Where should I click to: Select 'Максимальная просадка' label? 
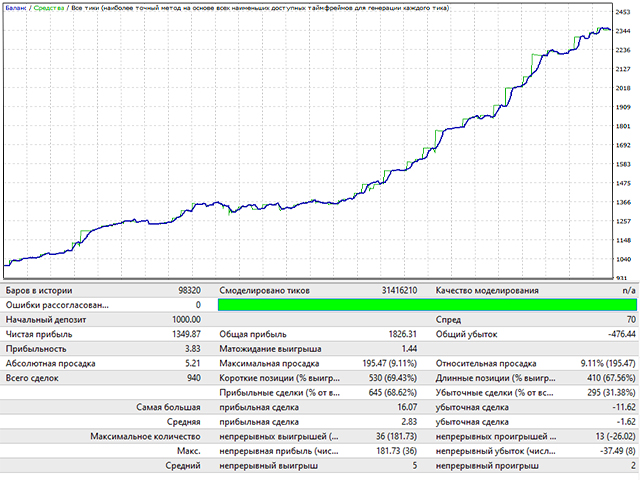point(269,364)
